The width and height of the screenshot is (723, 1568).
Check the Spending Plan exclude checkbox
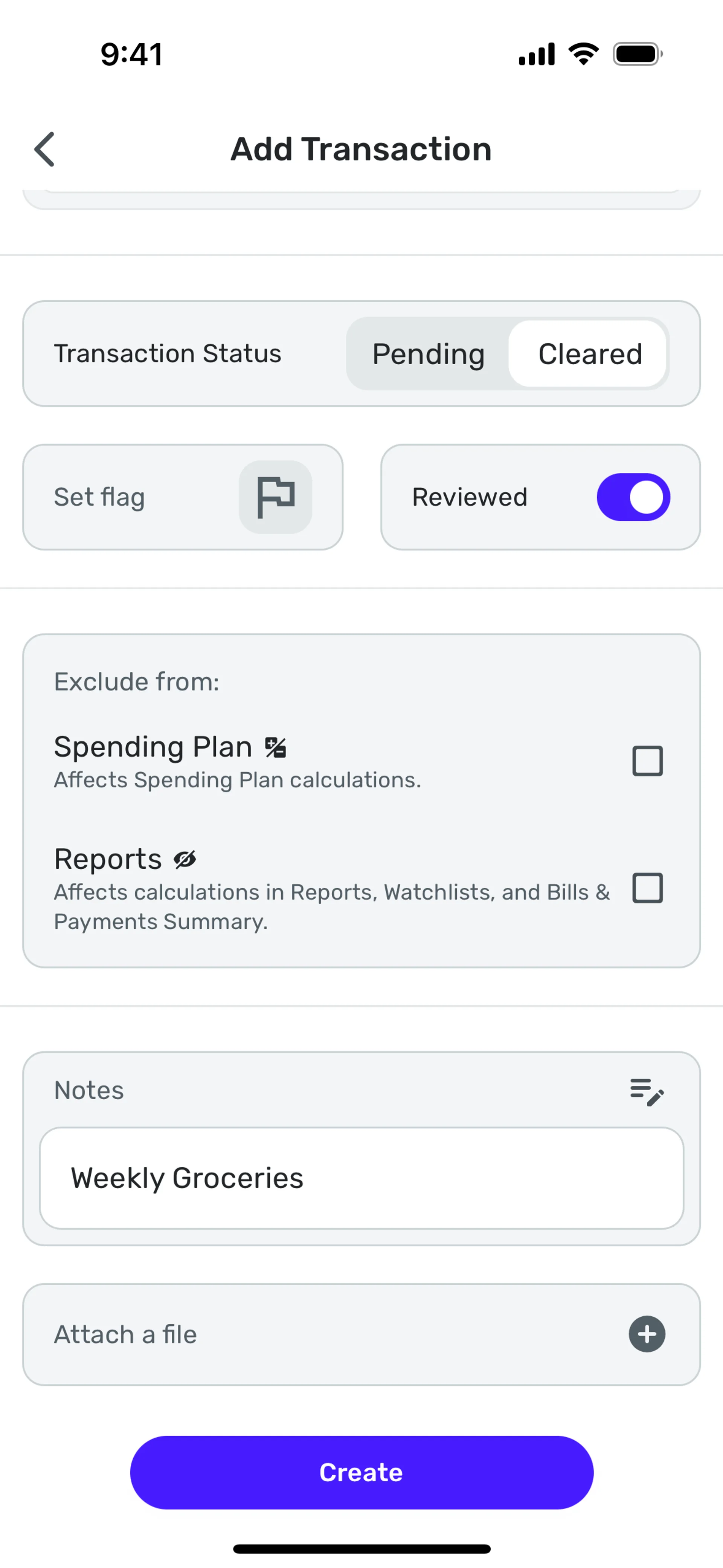648,761
